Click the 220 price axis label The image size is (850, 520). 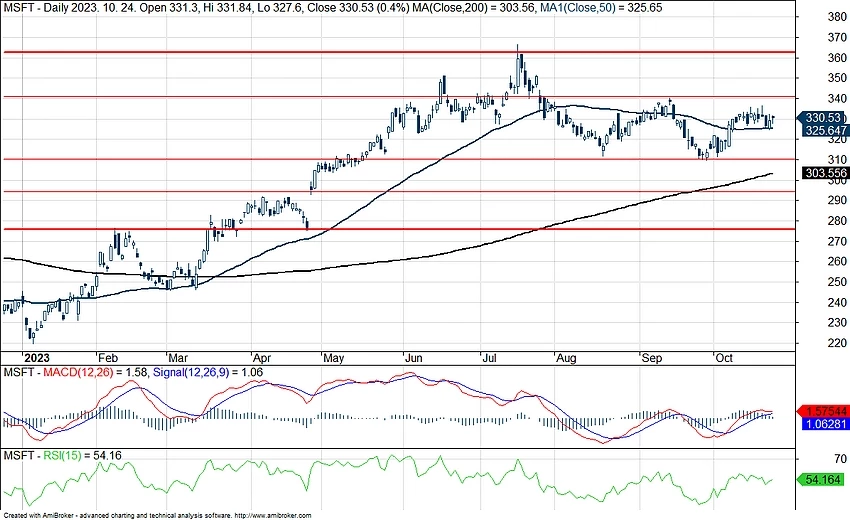coord(838,343)
